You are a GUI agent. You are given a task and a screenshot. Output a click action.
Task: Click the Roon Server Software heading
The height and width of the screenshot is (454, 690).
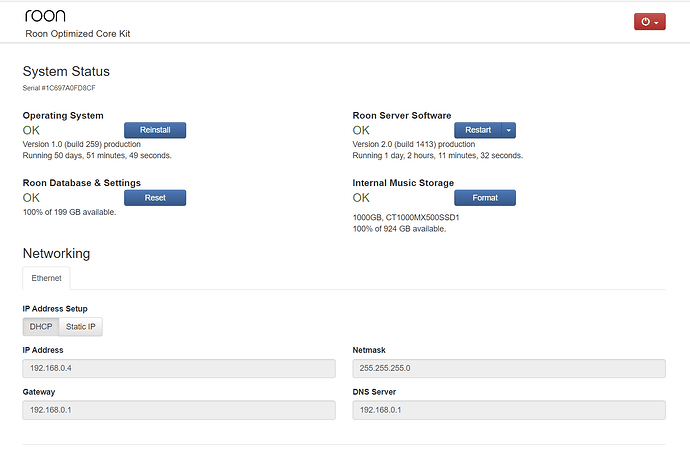[402, 116]
